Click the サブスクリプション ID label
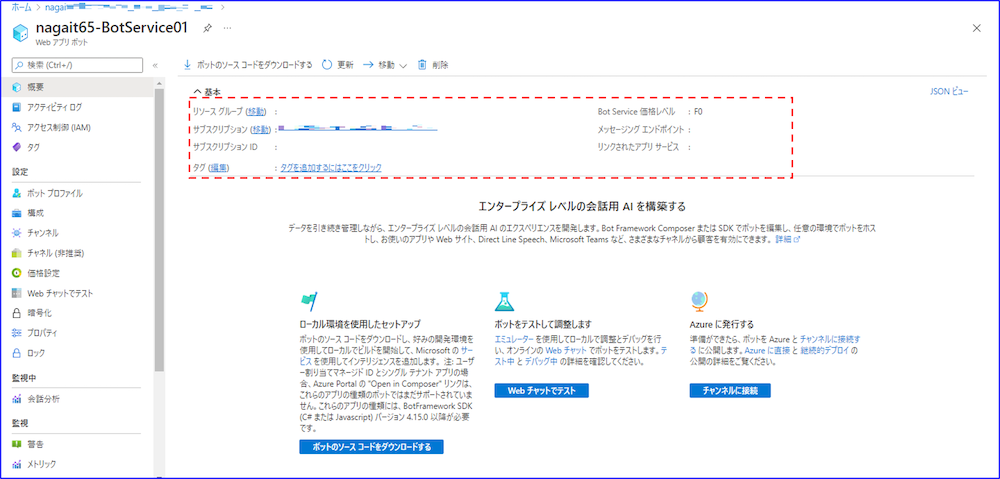Screen dimensions: 1000x479 tap(225, 147)
